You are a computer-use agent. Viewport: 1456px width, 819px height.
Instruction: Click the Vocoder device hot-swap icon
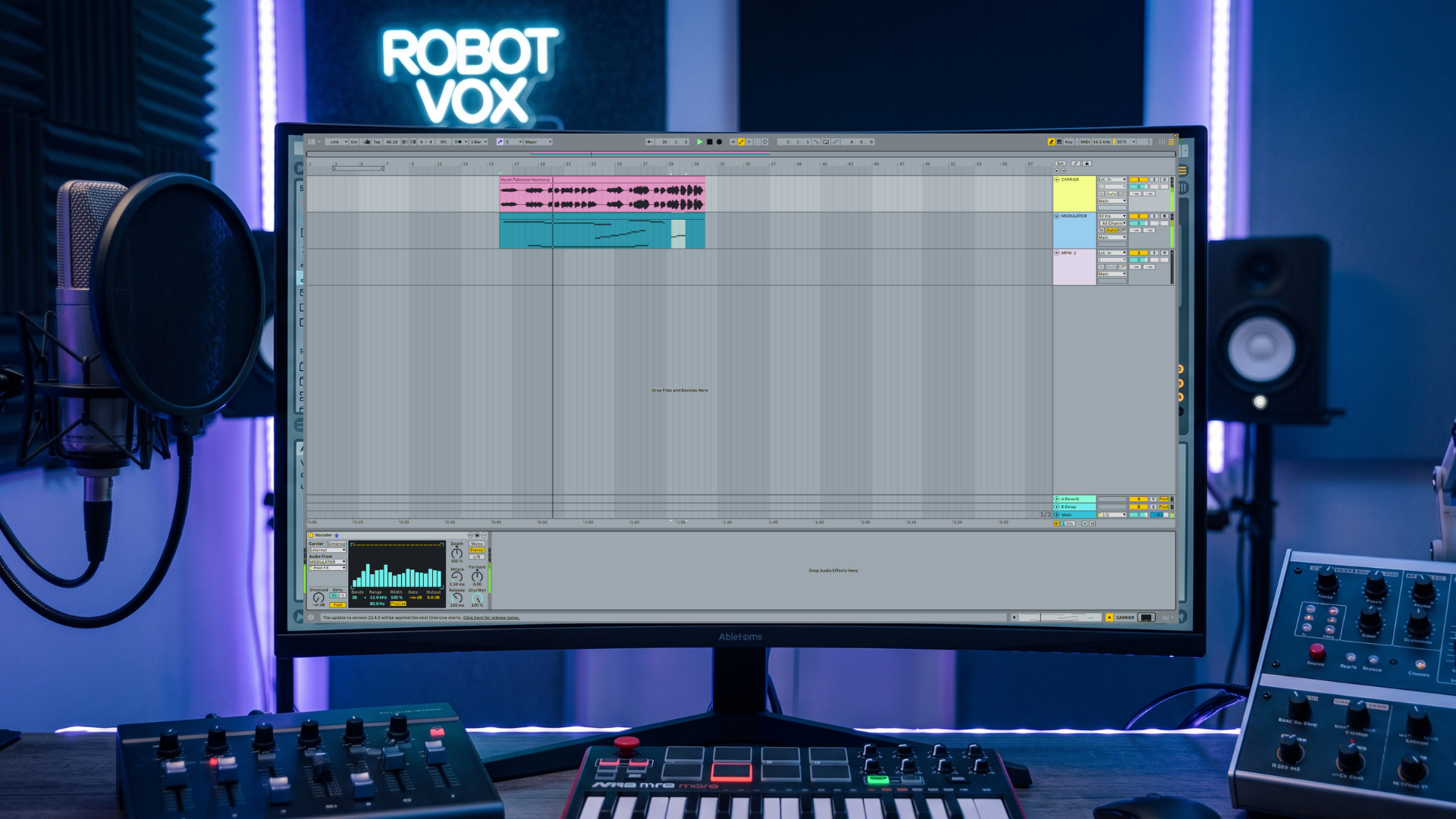coord(470,535)
